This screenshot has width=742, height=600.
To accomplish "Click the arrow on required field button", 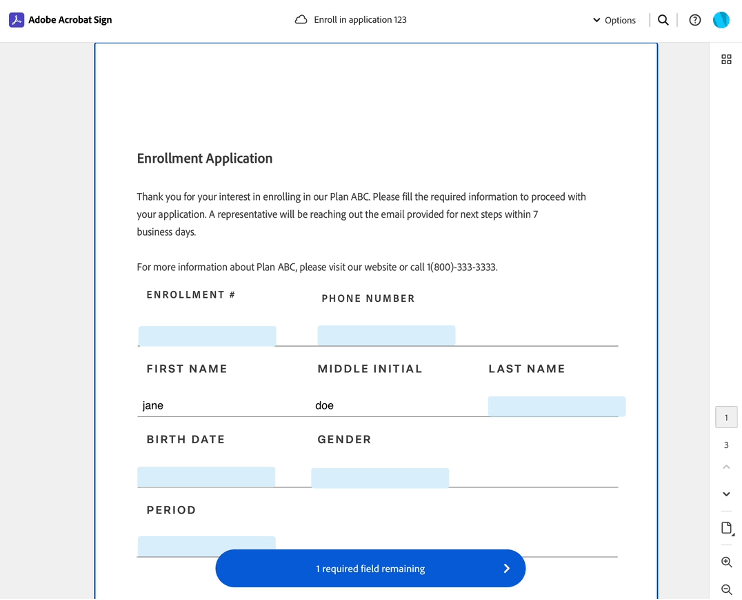I will tap(507, 568).
